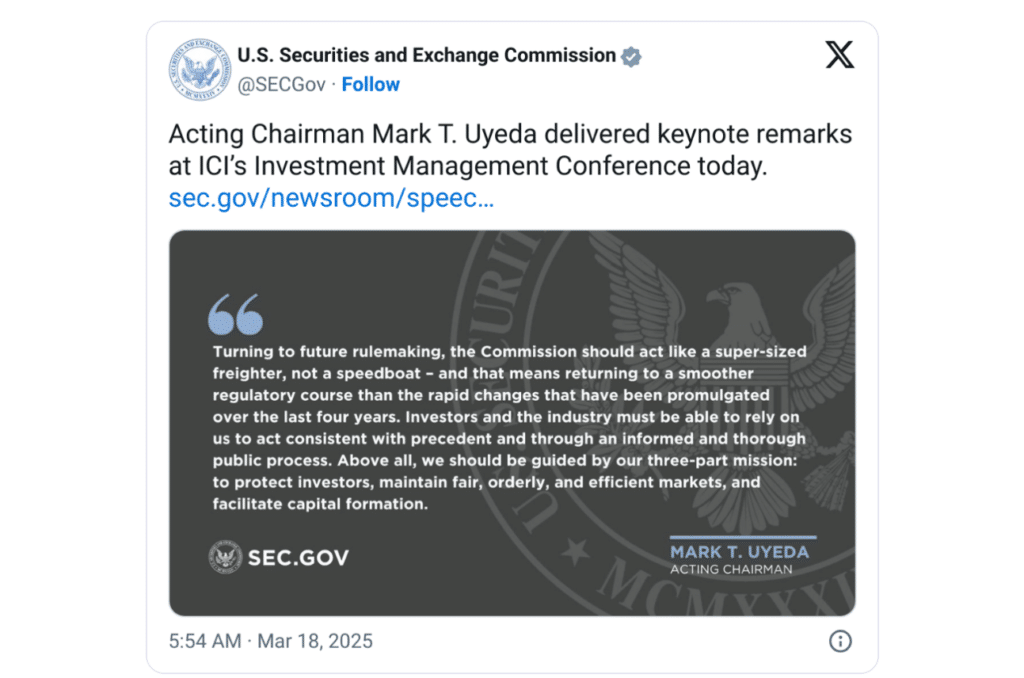Click the small SEC seal beside SEC.GOV

click(224, 557)
